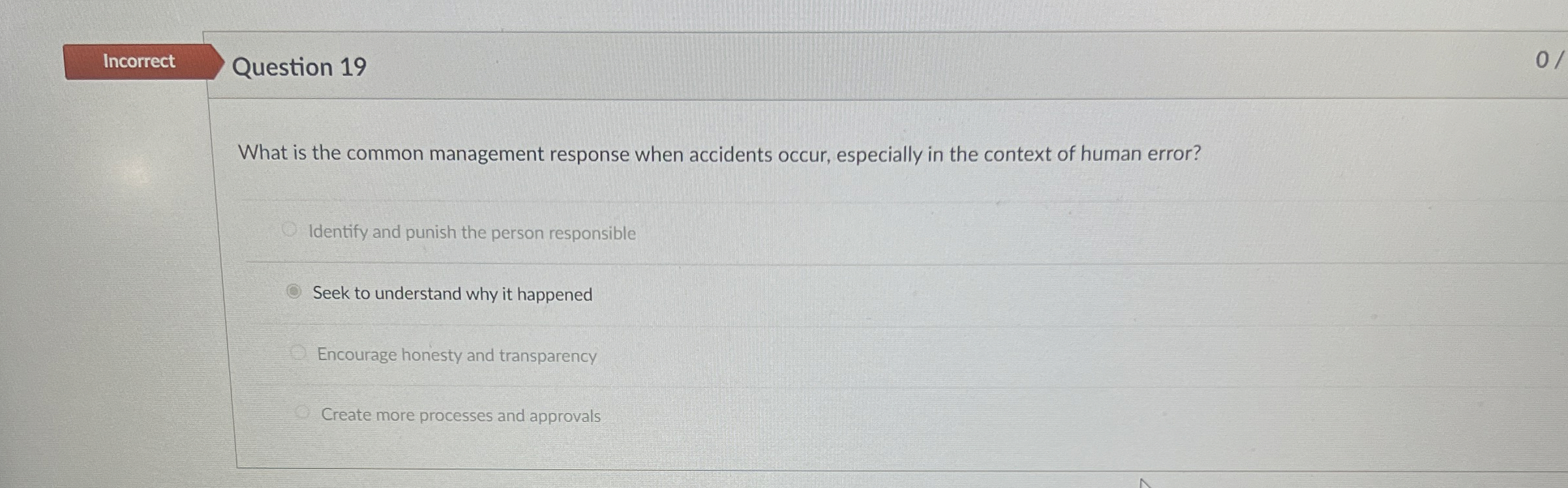1568x488 pixels.
Task: Select the radio button for "Encourage honesty and transparency"
Action: pos(298,351)
